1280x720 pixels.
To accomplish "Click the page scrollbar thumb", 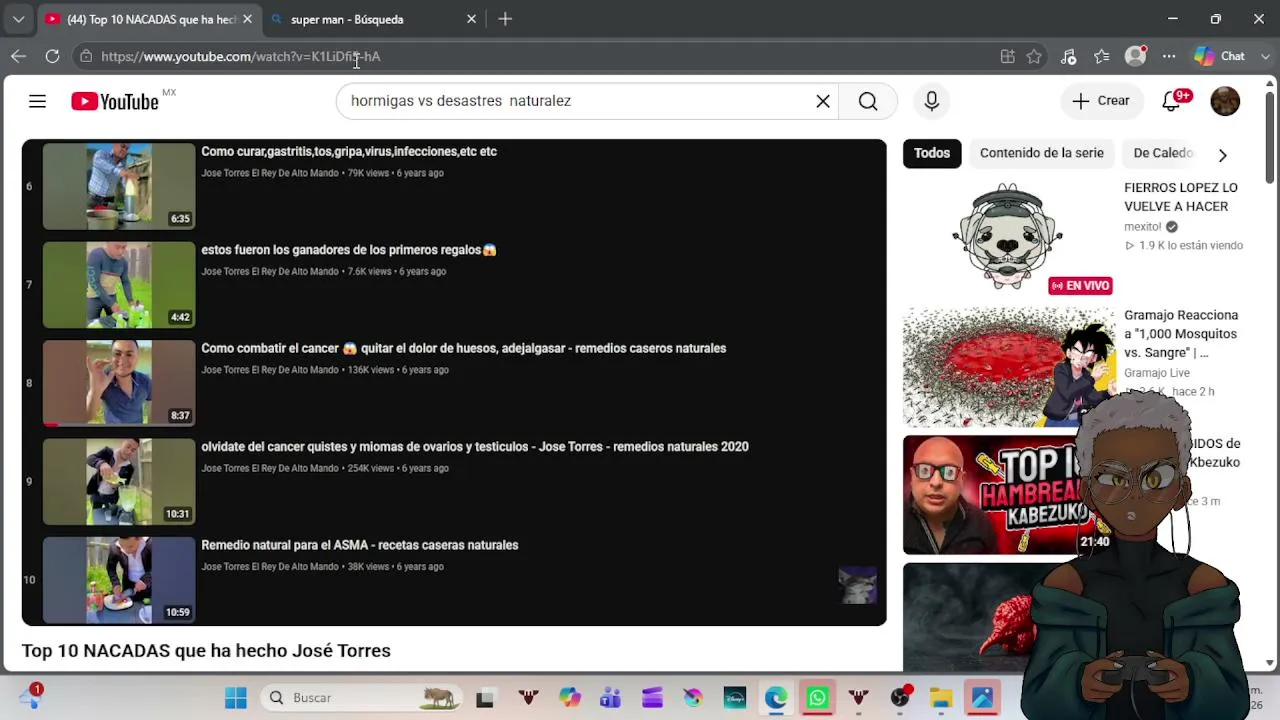I will 1270,140.
